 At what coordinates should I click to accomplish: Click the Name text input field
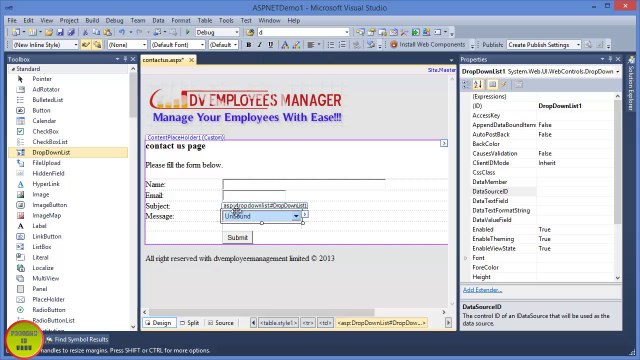[304, 184]
